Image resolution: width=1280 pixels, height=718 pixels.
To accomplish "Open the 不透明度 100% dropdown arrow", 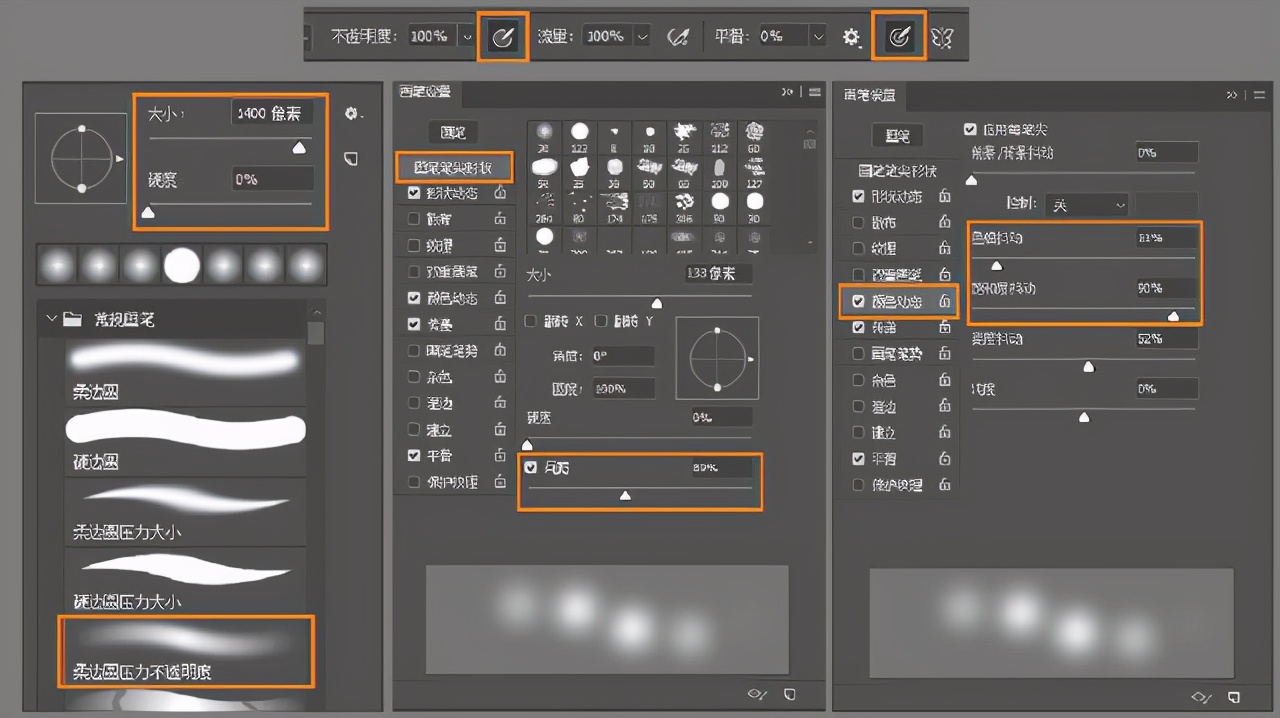I will point(467,37).
